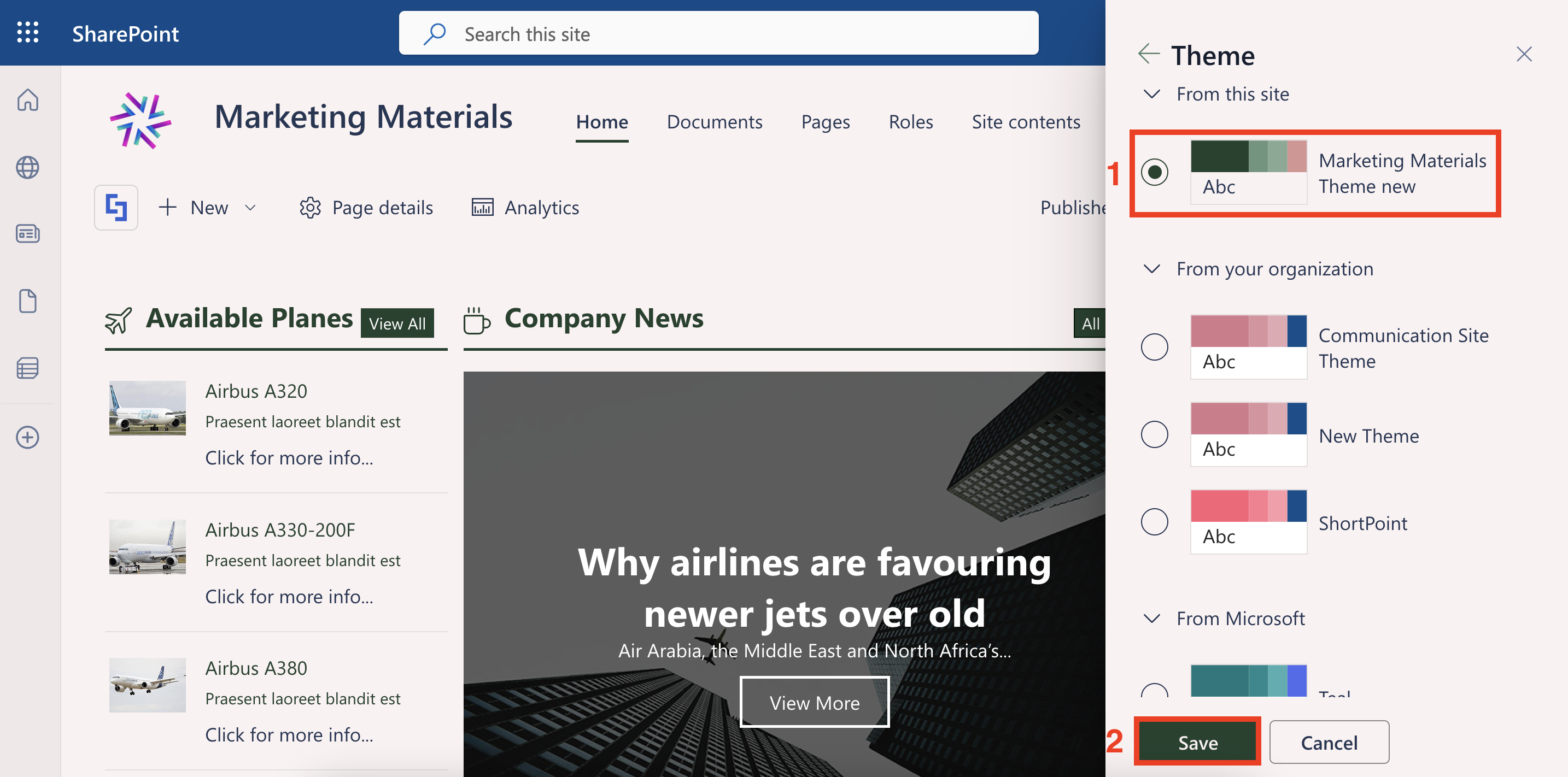Click the ShortPoint designer logo button

(116, 208)
